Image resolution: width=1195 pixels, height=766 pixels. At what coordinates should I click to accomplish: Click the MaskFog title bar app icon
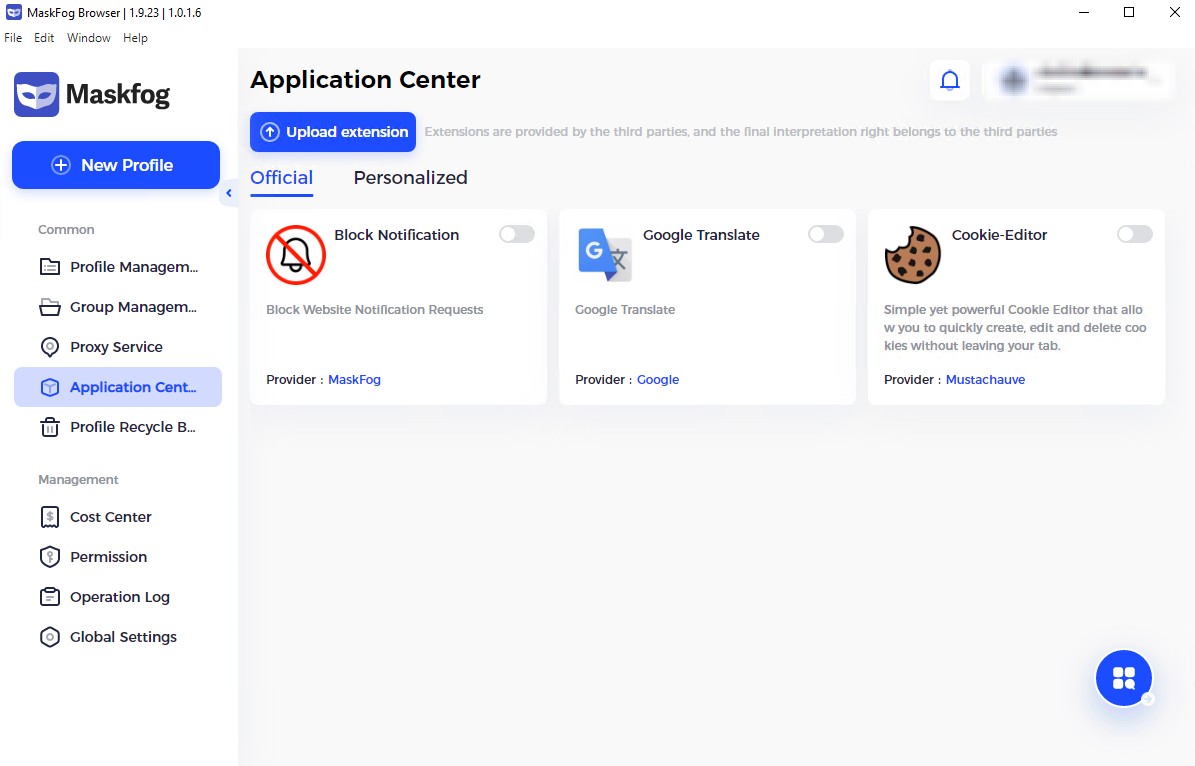14,12
